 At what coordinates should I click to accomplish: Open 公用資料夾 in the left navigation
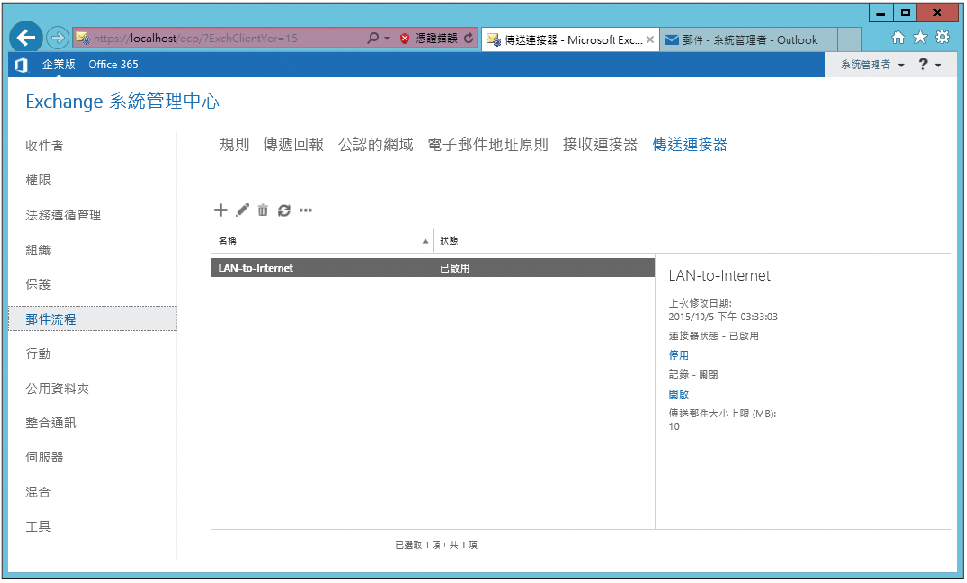[x=57, y=389]
